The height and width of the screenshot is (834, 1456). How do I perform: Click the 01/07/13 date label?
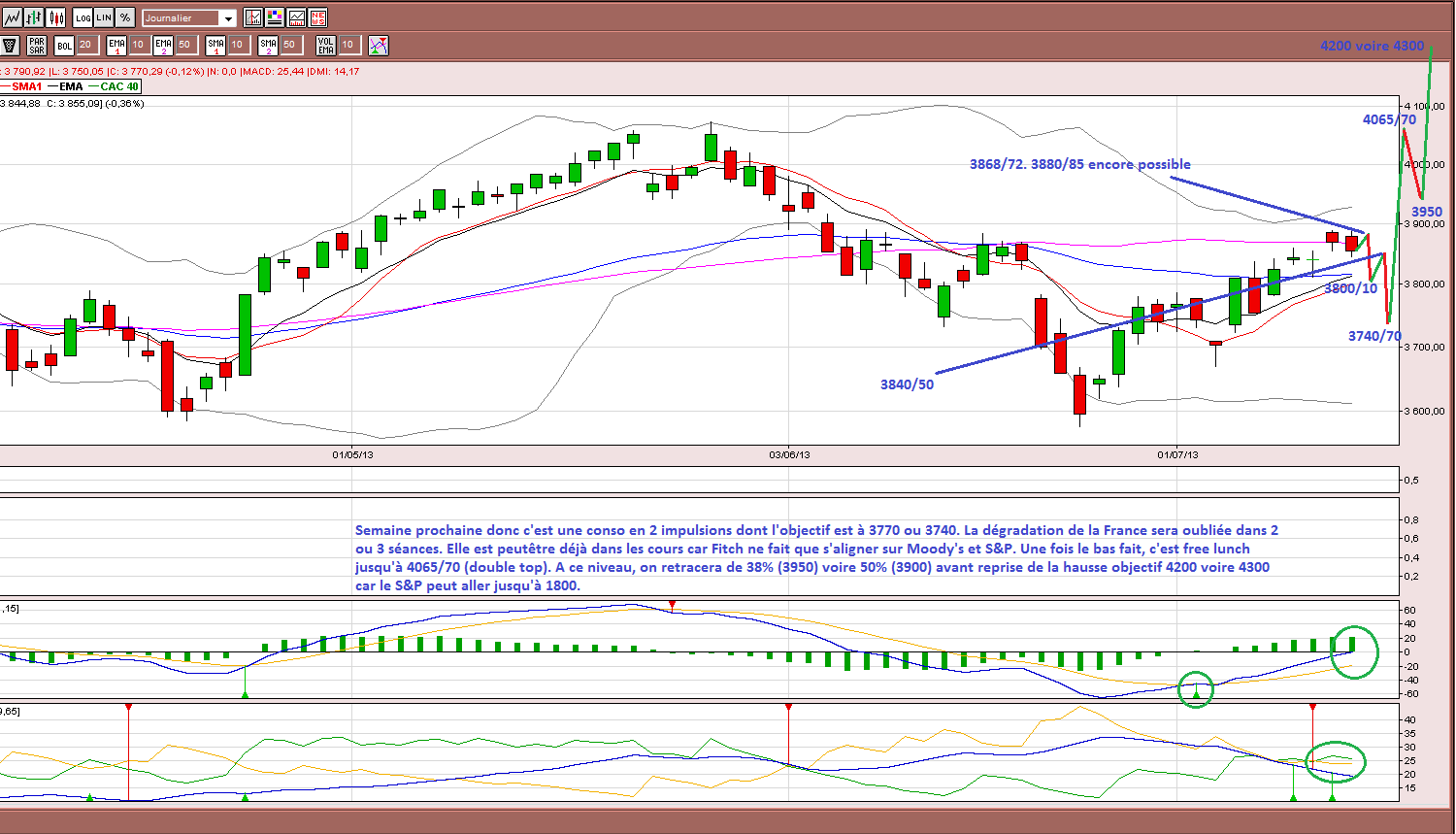tap(1177, 454)
